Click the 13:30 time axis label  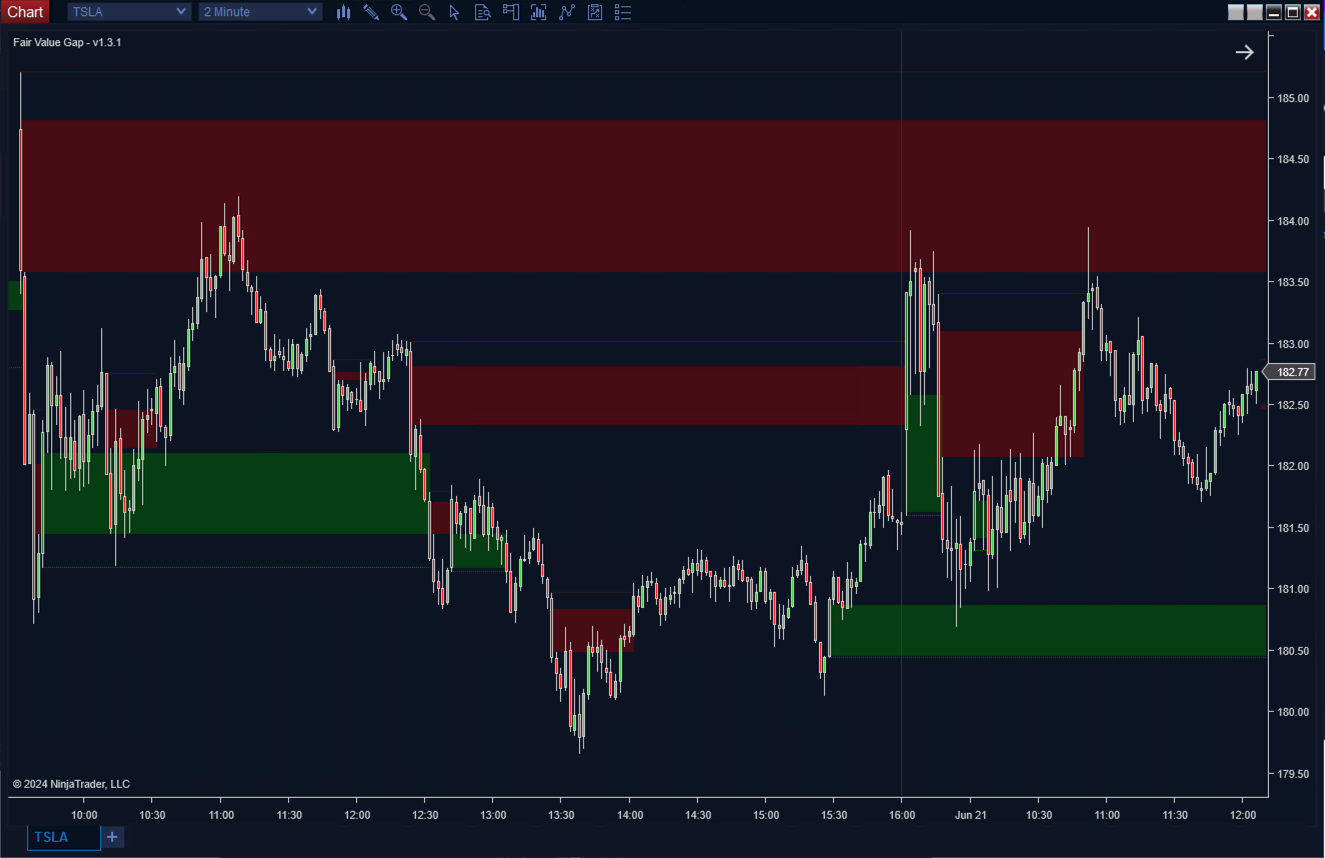[561, 815]
